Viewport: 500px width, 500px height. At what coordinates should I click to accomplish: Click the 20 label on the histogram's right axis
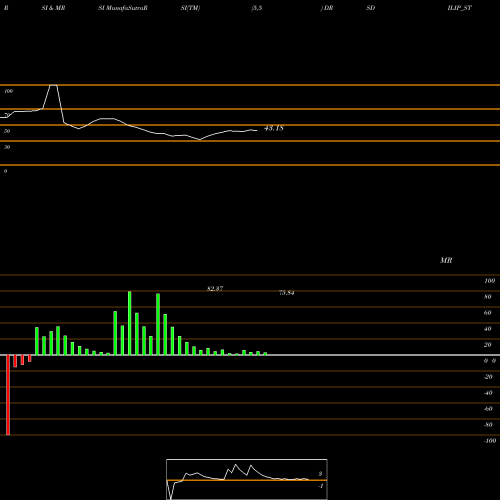click(x=488, y=345)
